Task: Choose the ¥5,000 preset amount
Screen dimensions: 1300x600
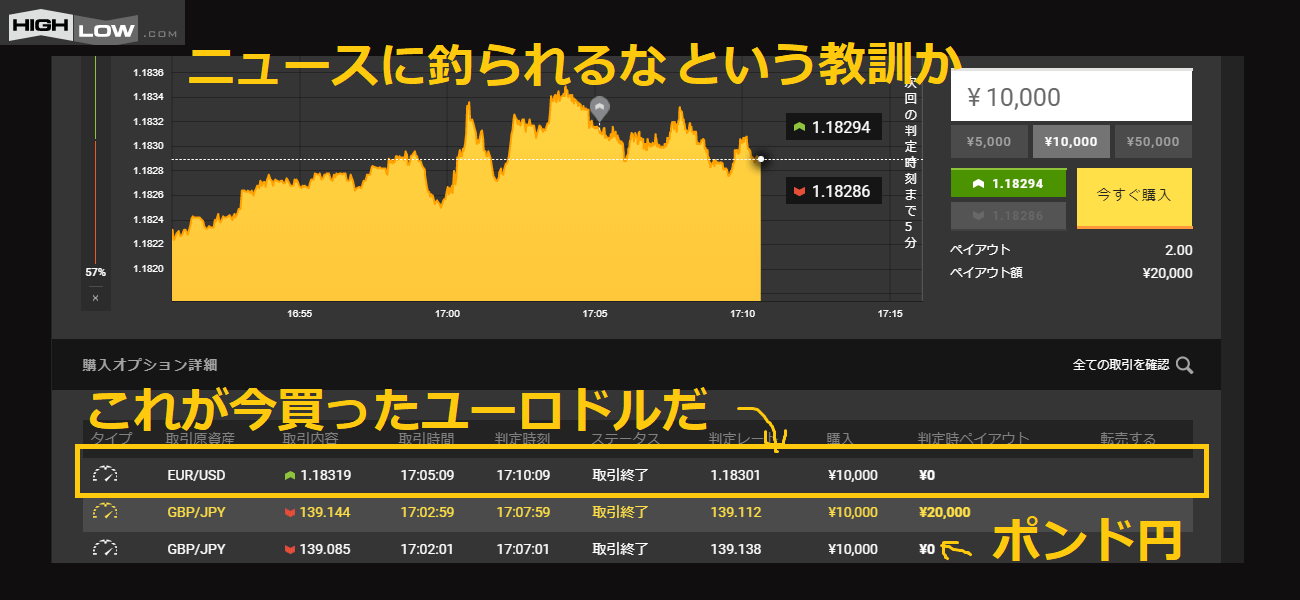Action: click(x=989, y=142)
